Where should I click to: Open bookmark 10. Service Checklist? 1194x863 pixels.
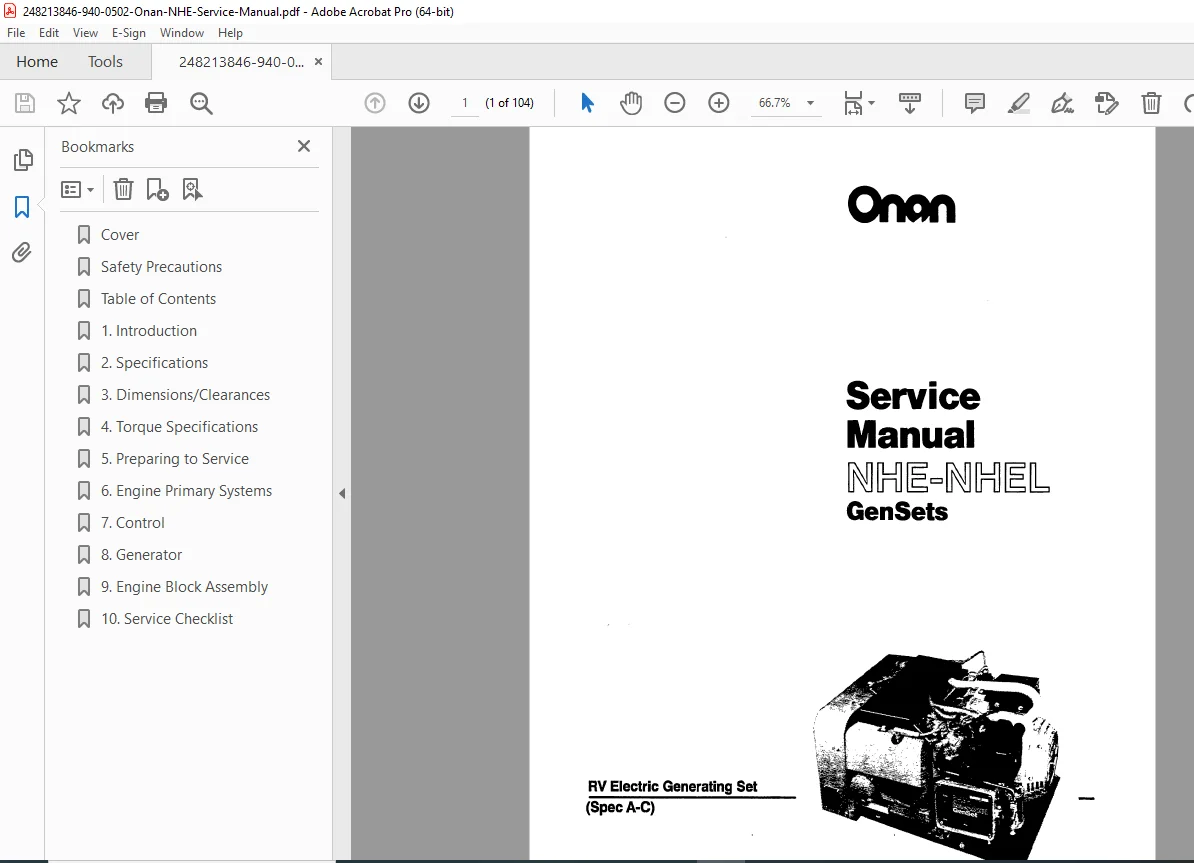pyautogui.click(x=168, y=618)
